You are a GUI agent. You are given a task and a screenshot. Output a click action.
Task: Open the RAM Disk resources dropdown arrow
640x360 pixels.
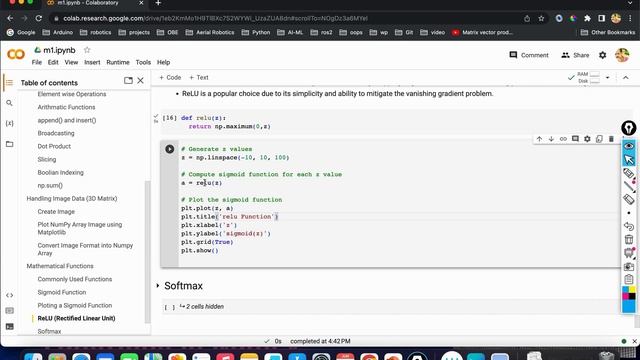click(607, 78)
